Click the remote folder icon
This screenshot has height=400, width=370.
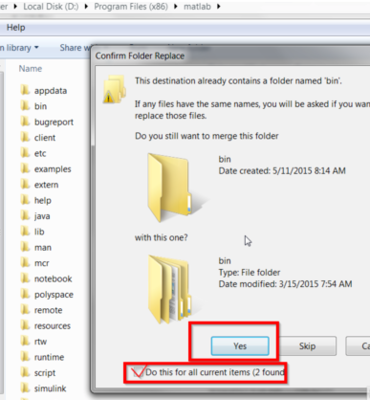point(25,310)
